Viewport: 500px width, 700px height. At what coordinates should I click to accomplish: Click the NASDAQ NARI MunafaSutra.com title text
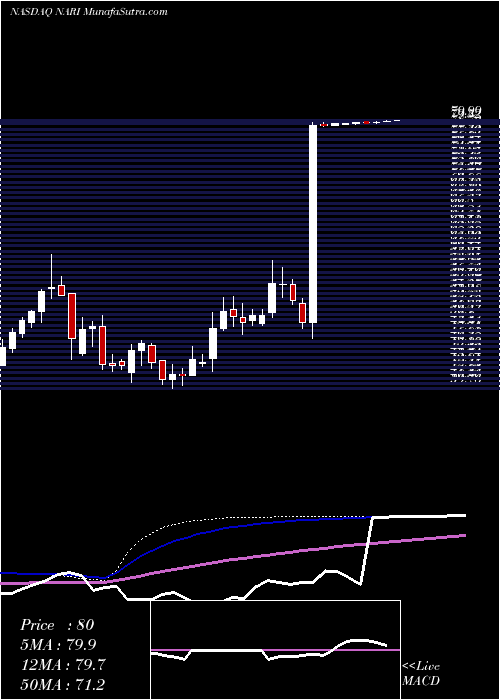pyautogui.click(x=88, y=12)
